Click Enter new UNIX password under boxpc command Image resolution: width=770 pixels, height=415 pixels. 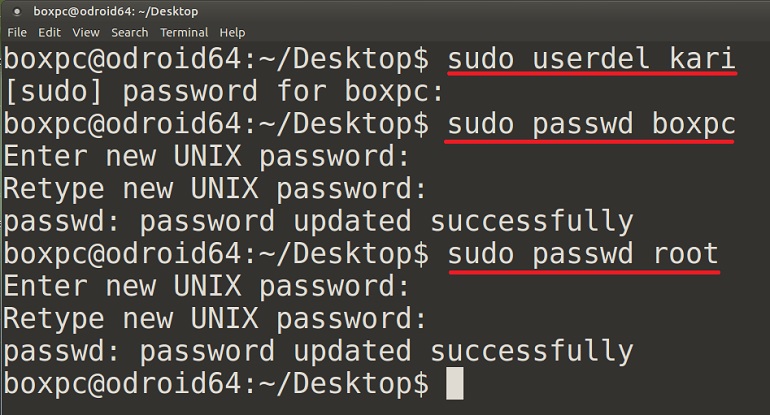tap(206, 157)
